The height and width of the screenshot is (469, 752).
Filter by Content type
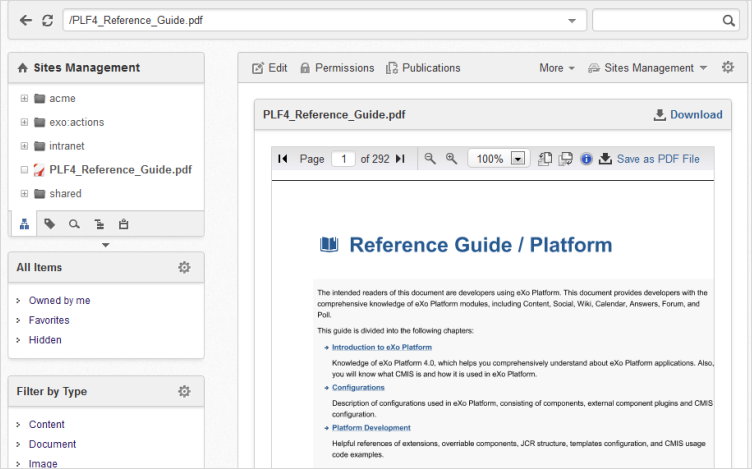click(47, 425)
